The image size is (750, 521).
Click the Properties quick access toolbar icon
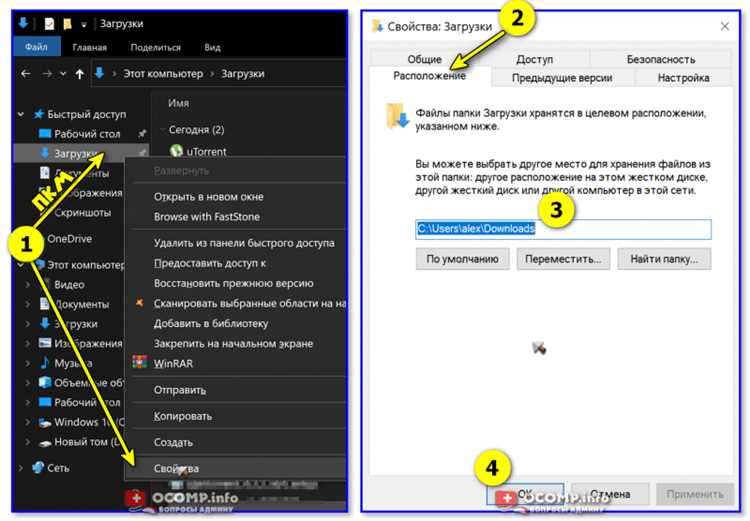(x=49, y=23)
